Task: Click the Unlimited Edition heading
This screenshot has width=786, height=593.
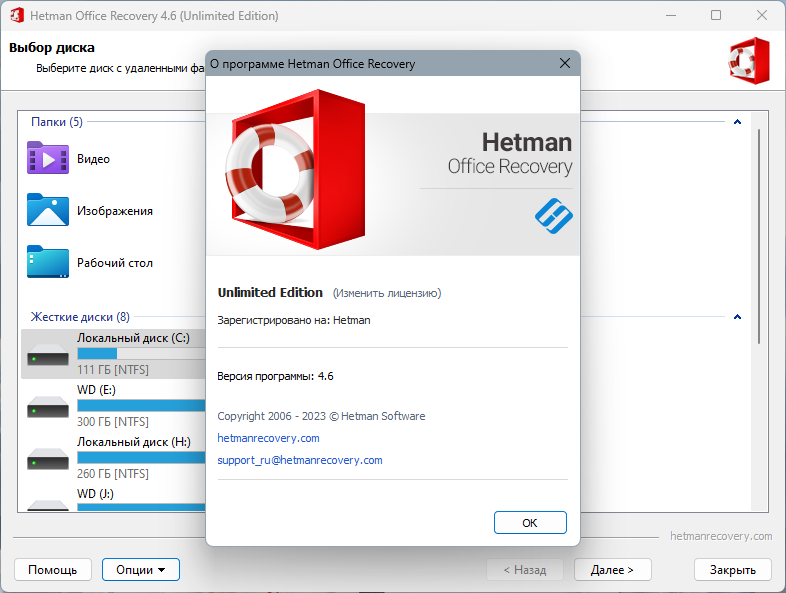Action: [x=270, y=293]
